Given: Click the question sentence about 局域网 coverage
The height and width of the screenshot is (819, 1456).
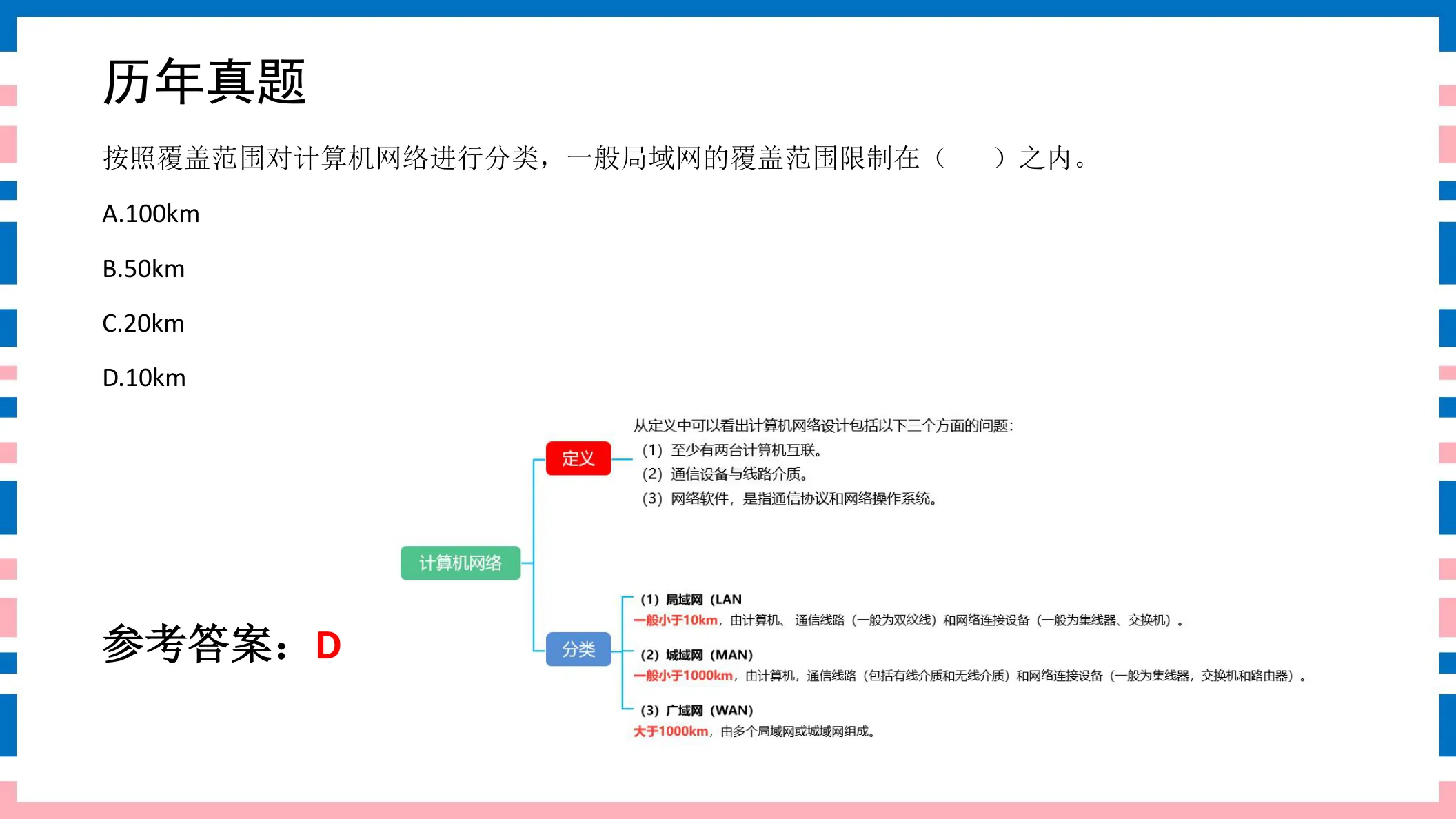Looking at the screenshot, I should tap(596, 158).
